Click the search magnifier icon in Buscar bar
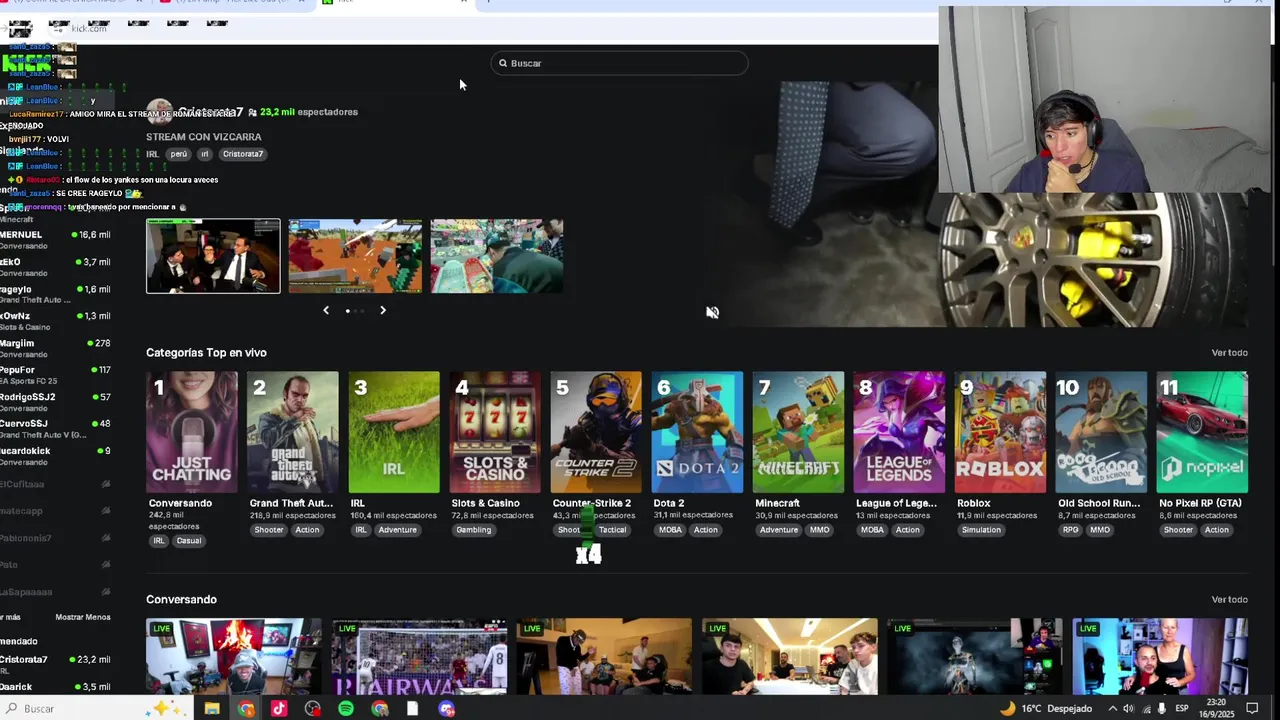 [503, 63]
